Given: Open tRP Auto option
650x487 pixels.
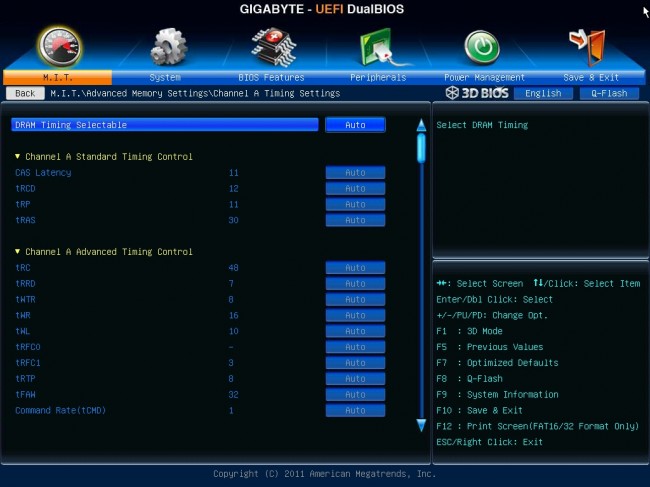Looking at the screenshot, I should (x=355, y=204).
